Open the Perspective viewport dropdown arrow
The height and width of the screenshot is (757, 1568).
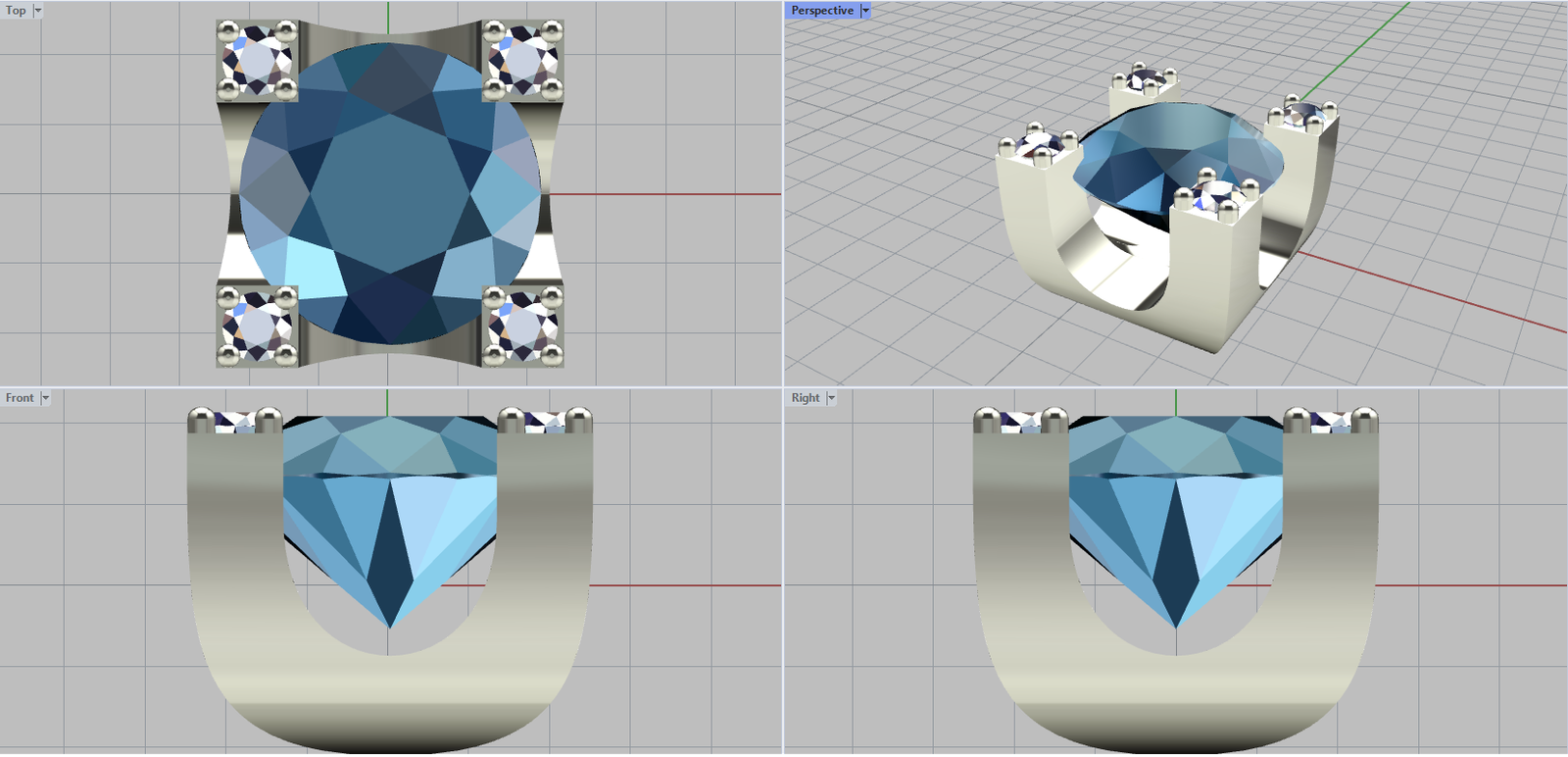click(865, 11)
